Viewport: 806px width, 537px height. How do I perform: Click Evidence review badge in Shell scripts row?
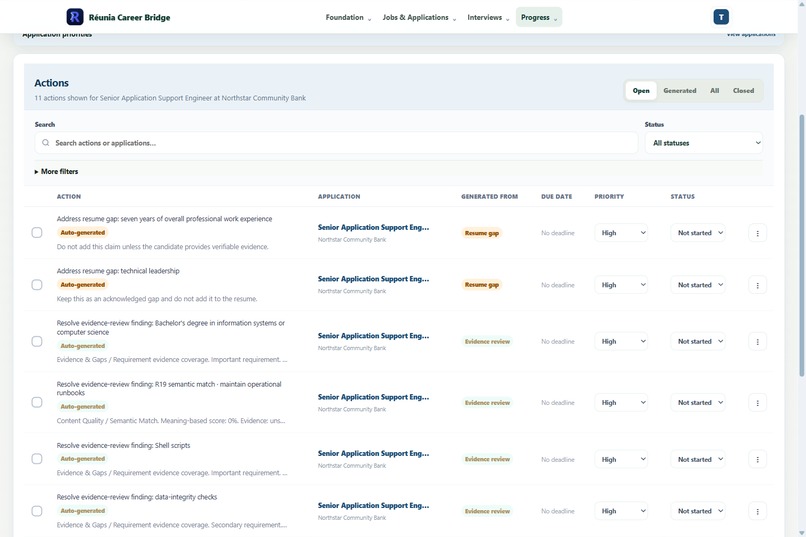487,459
